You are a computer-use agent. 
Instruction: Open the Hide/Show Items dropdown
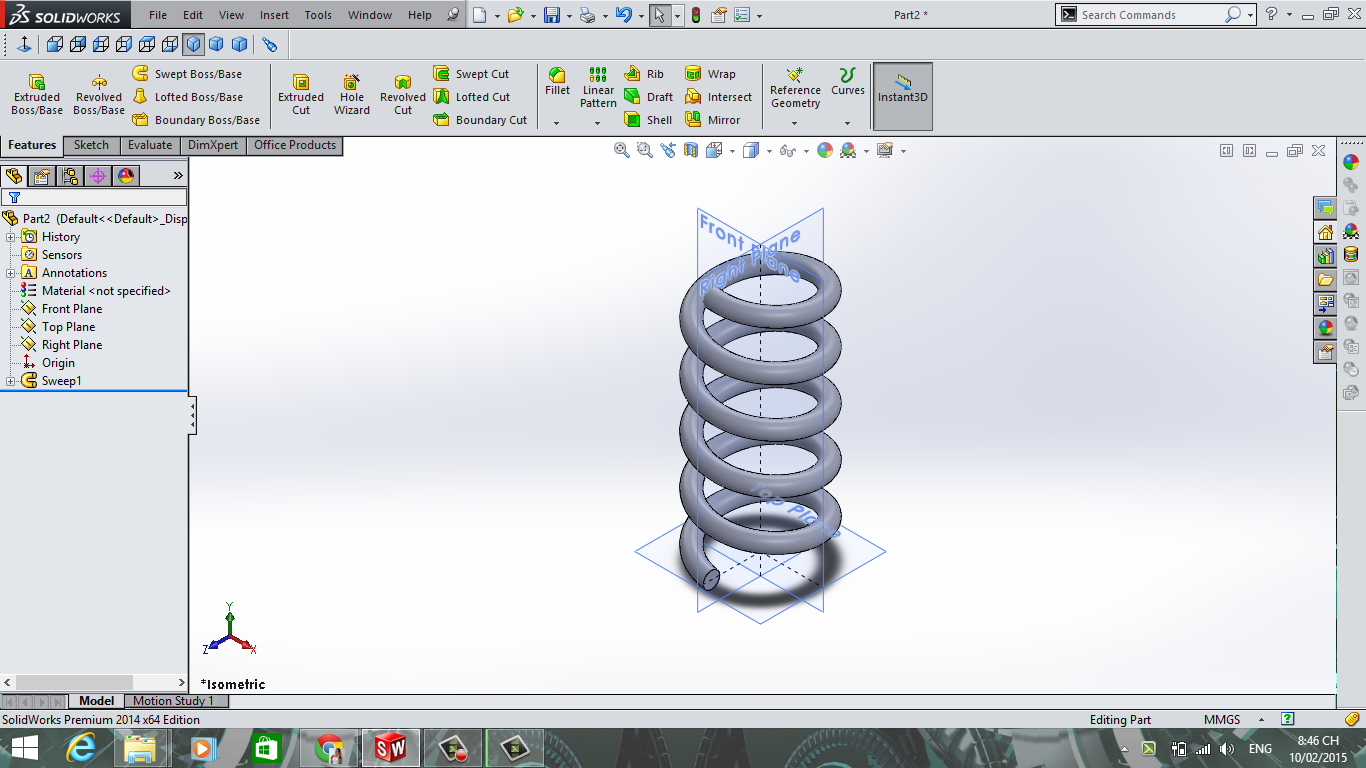806,151
